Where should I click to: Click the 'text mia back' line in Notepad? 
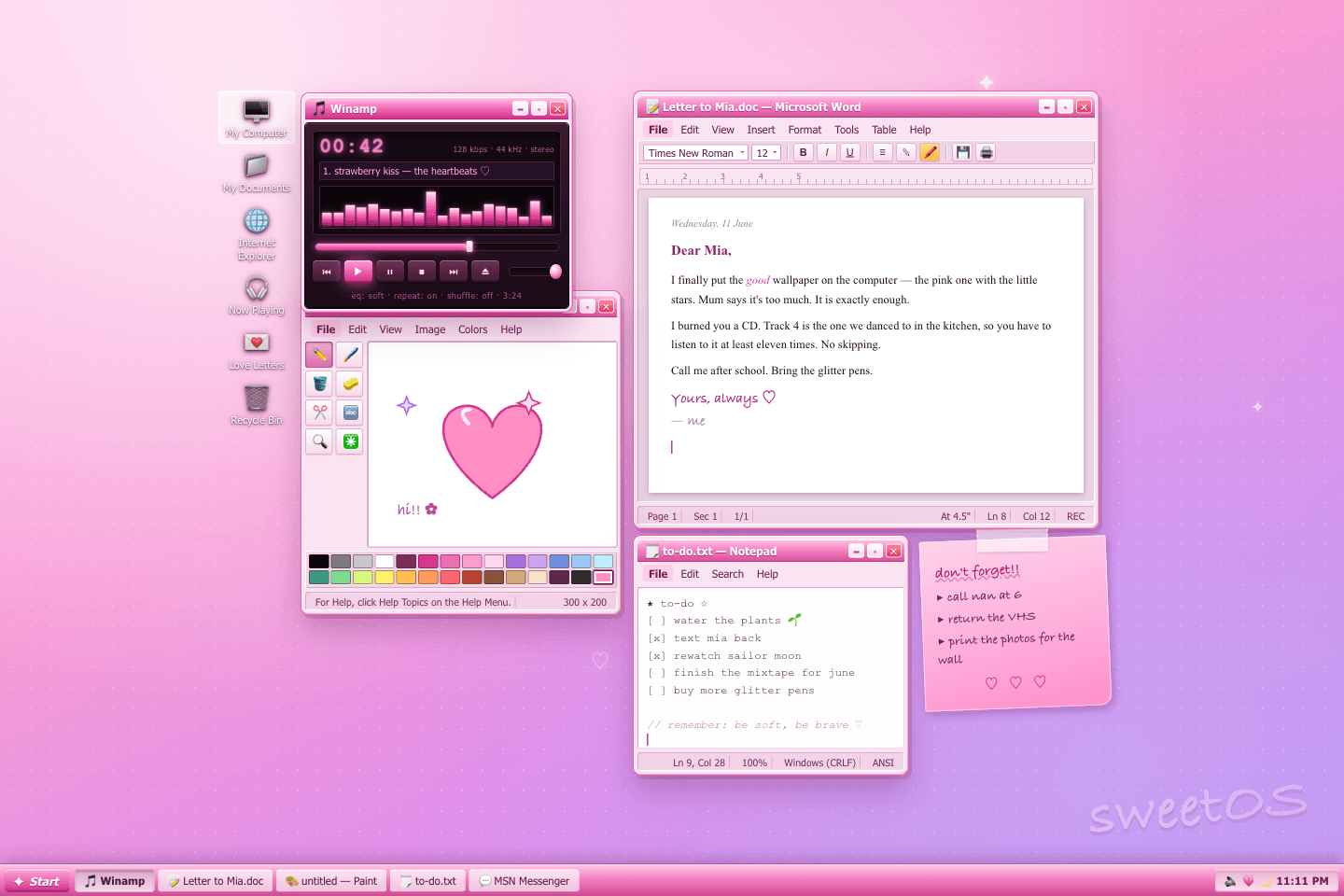[705, 638]
